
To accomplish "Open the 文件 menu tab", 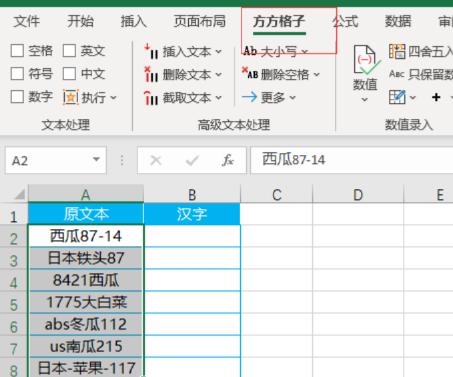I will (x=27, y=22).
